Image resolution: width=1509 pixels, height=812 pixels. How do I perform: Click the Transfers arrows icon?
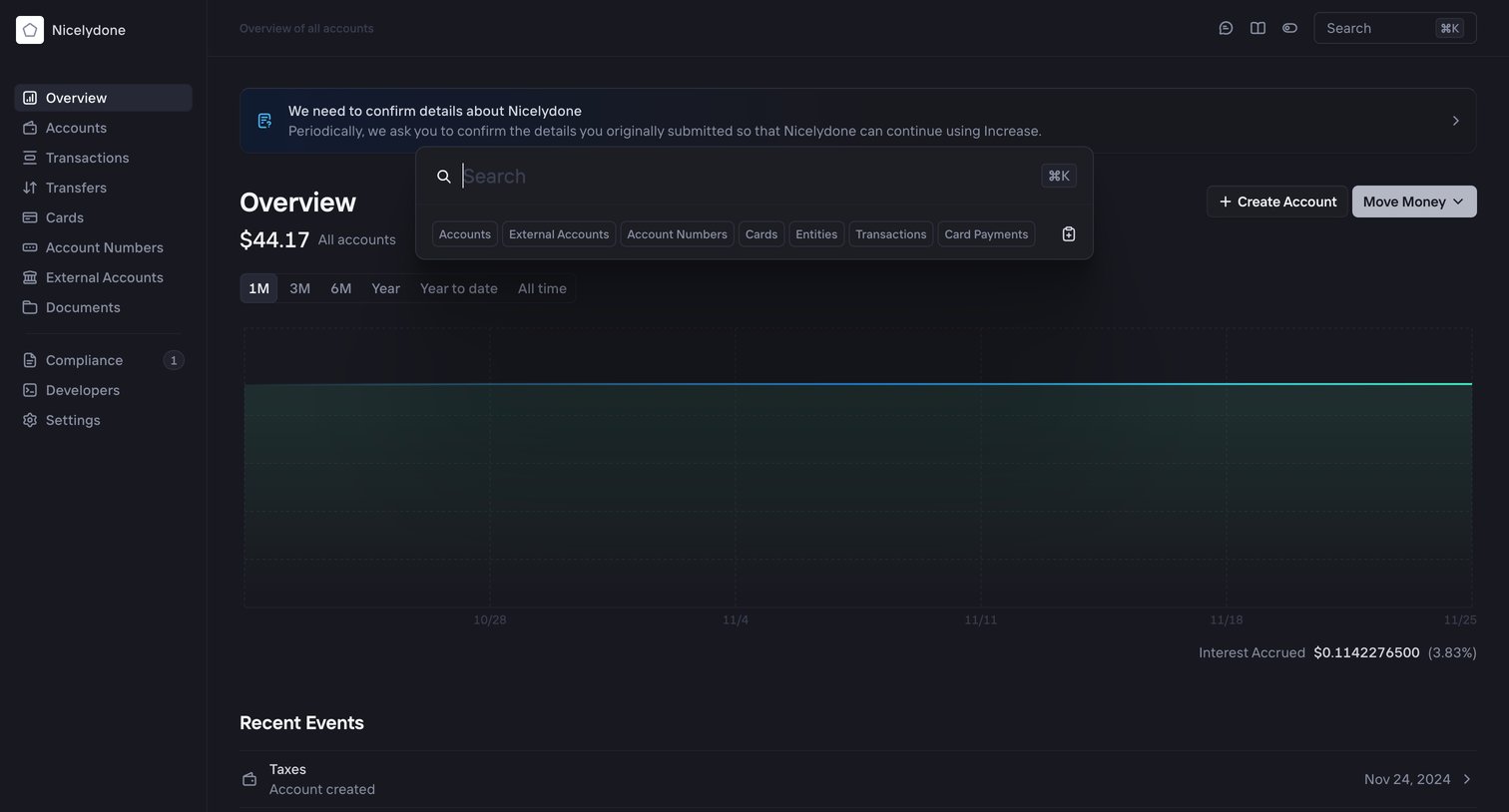click(x=30, y=188)
